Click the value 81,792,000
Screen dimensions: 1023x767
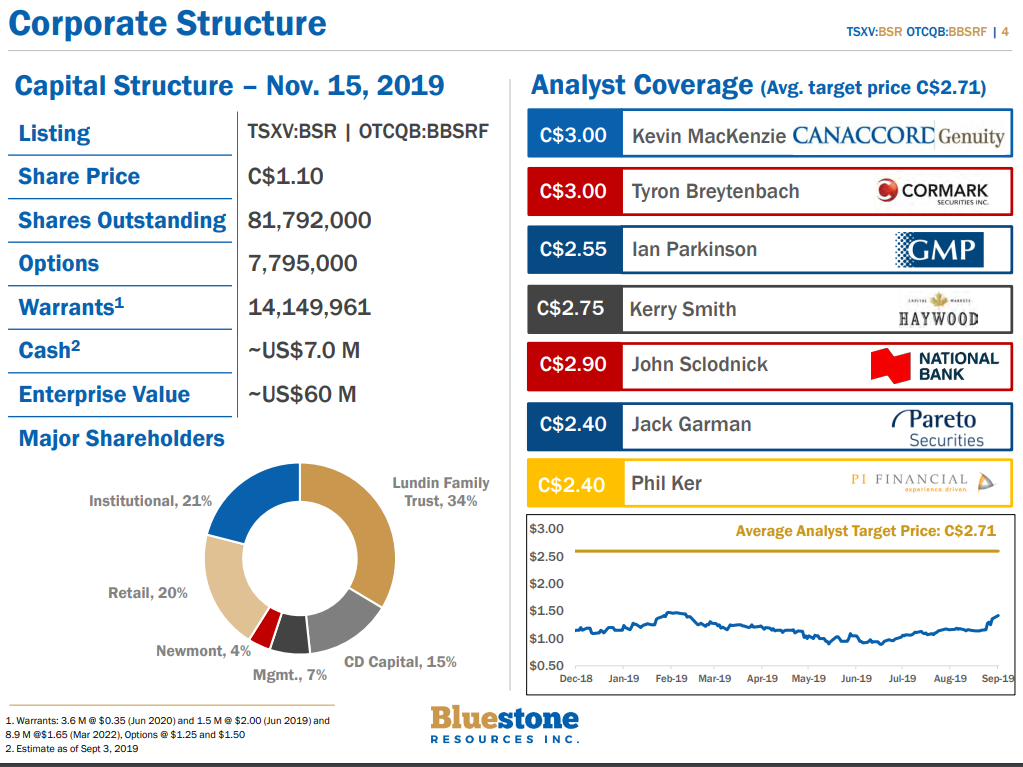click(x=309, y=220)
